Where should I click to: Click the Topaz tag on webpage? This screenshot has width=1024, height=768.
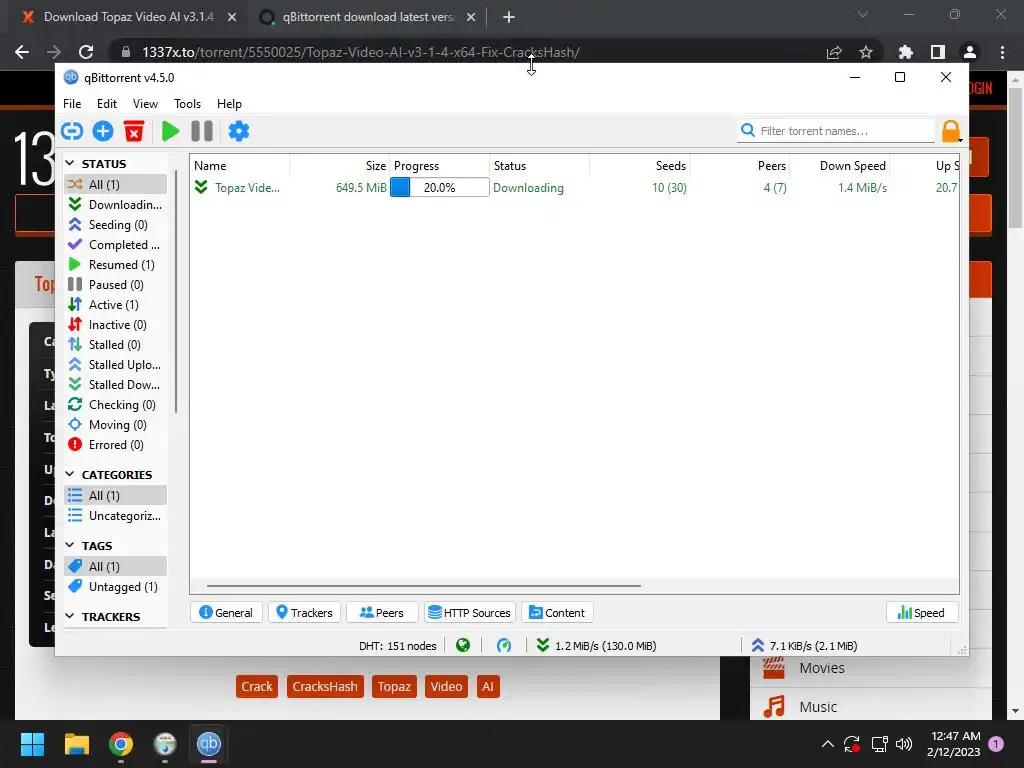(x=394, y=686)
